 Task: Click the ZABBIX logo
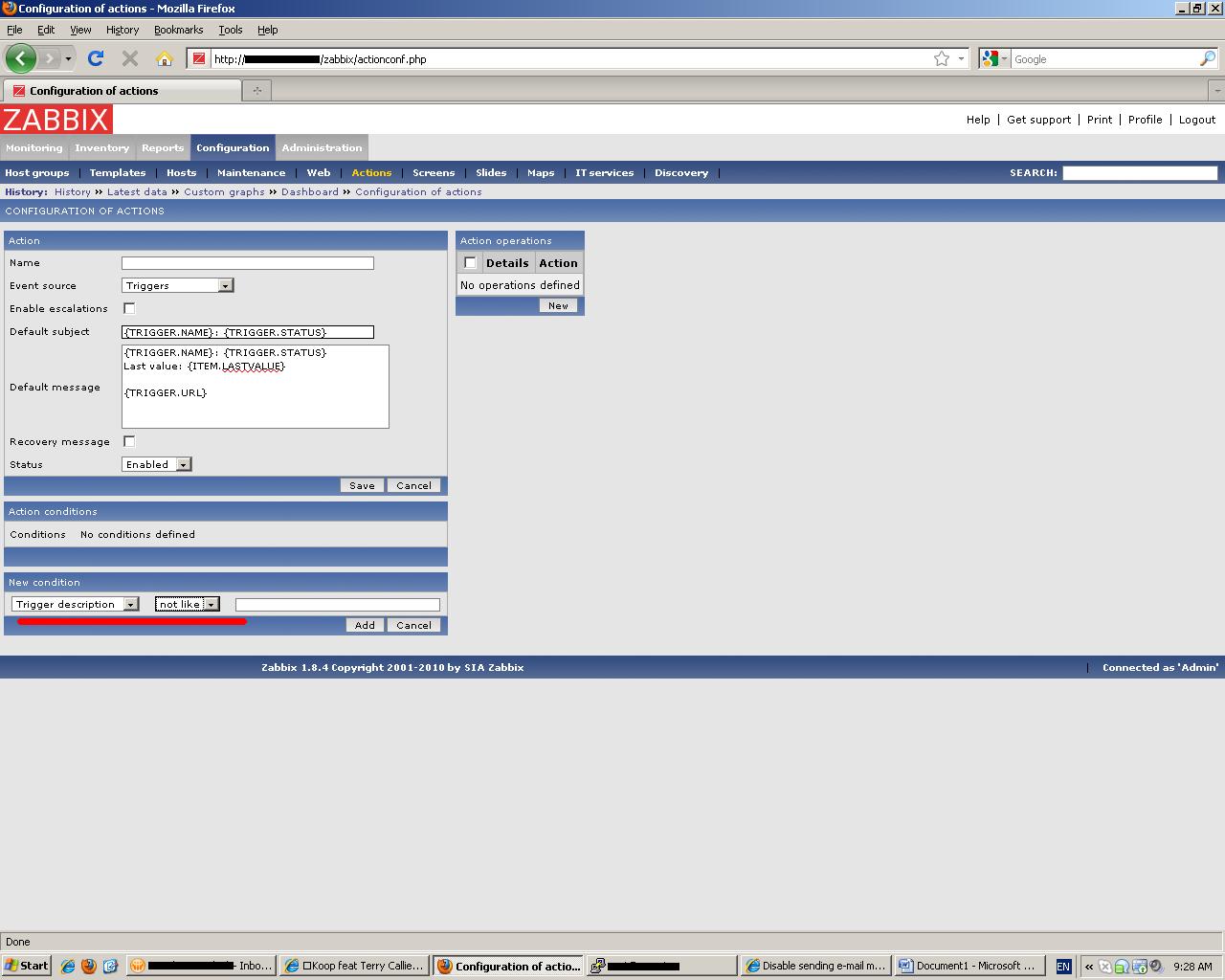(x=56, y=120)
